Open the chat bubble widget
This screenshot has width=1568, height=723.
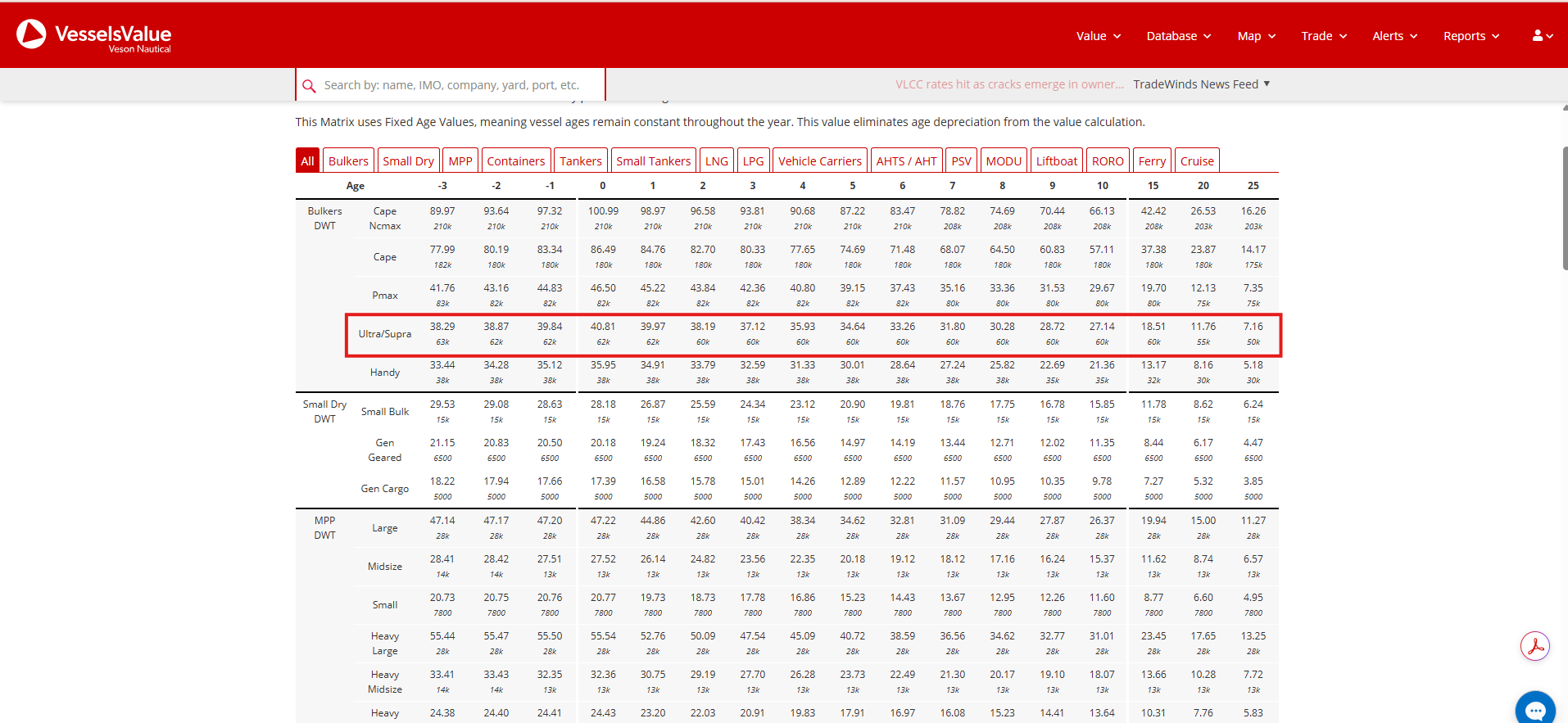tap(1535, 709)
